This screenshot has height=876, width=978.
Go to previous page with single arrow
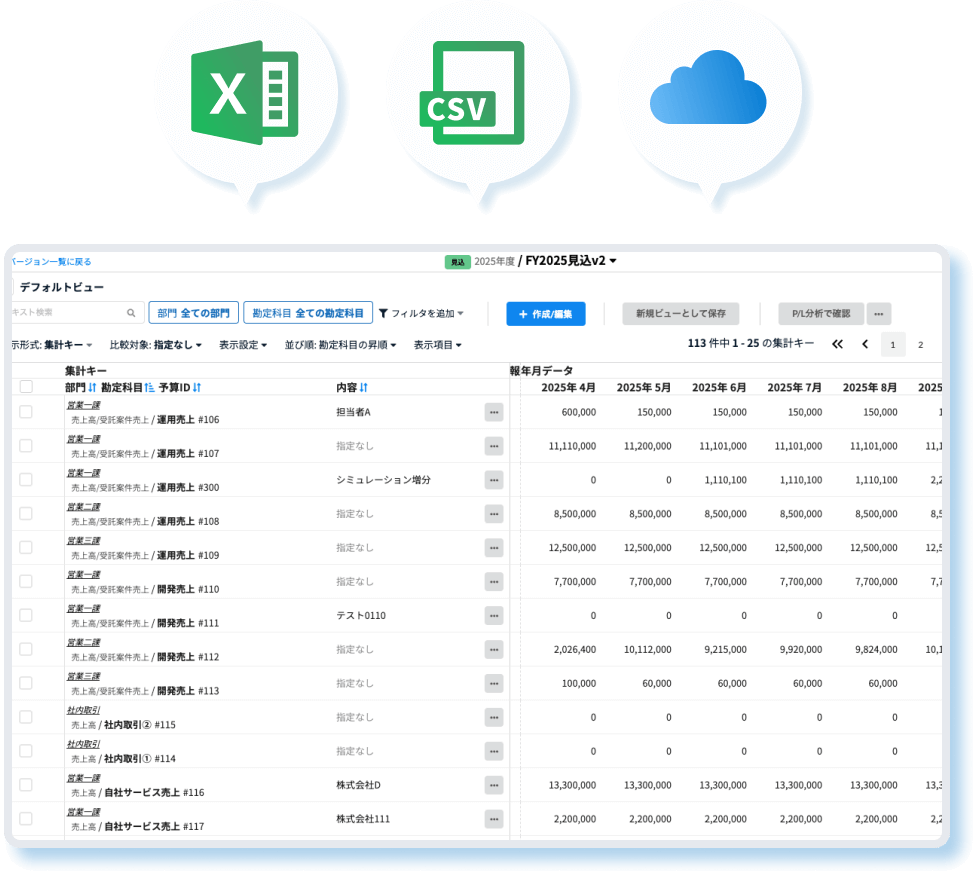click(865, 345)
